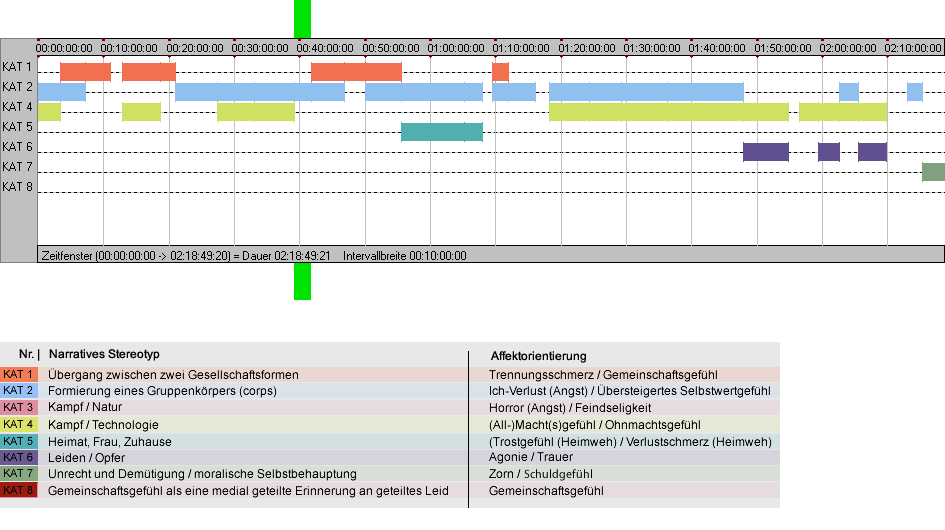Click 'Formierung eines Gruppenkörpers (corps)' legend text

pyautogui.click(x=163, y=391)
